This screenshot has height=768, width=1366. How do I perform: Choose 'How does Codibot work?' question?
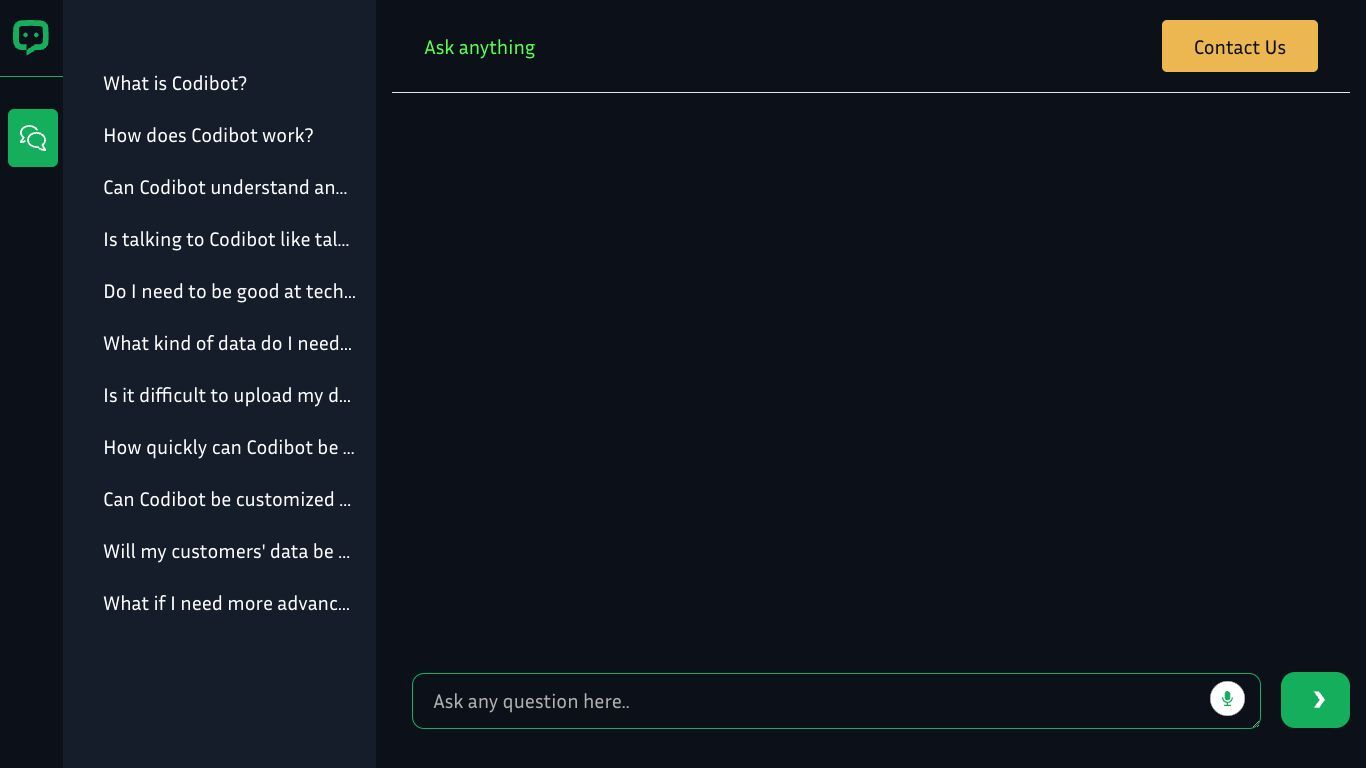pos(208,135)
